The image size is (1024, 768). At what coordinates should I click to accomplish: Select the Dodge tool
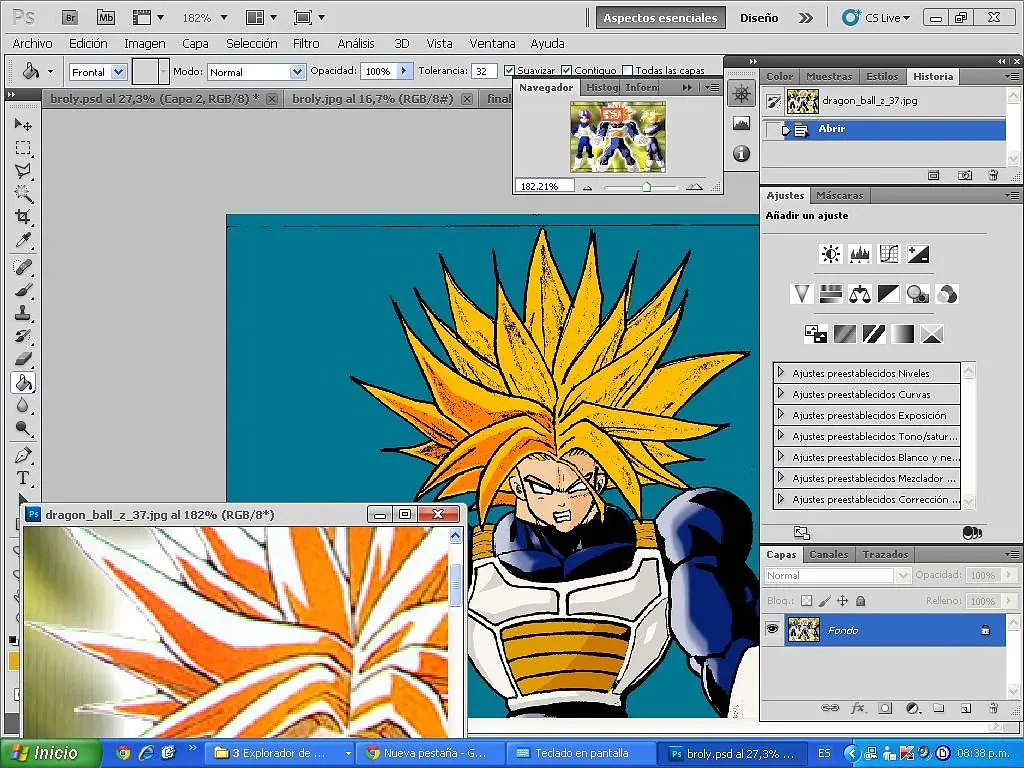click(x=23, y=428)
